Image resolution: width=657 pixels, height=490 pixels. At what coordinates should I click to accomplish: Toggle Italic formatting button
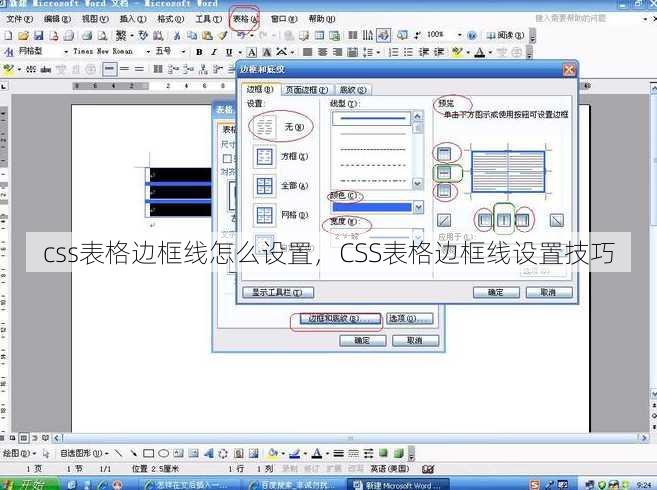[214, 52]
